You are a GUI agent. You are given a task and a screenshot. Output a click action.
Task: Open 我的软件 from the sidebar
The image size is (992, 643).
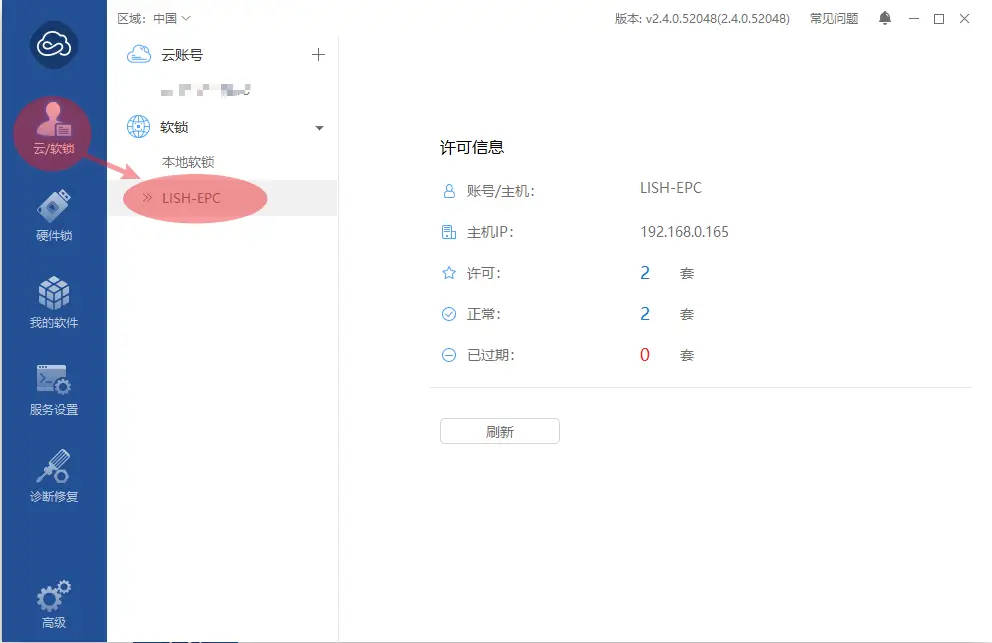click(x=53, y=302)
